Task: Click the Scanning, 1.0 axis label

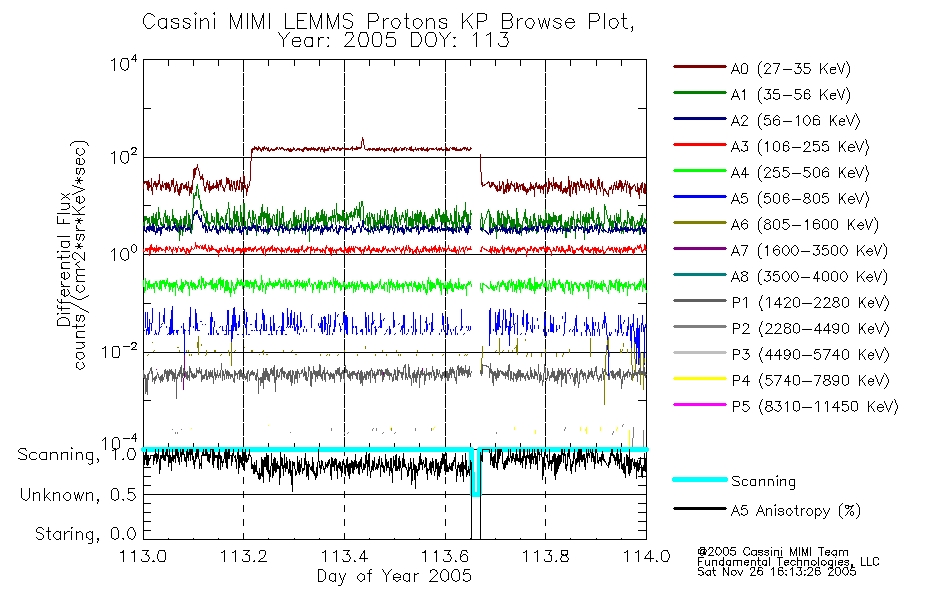Action: [77, 455]
